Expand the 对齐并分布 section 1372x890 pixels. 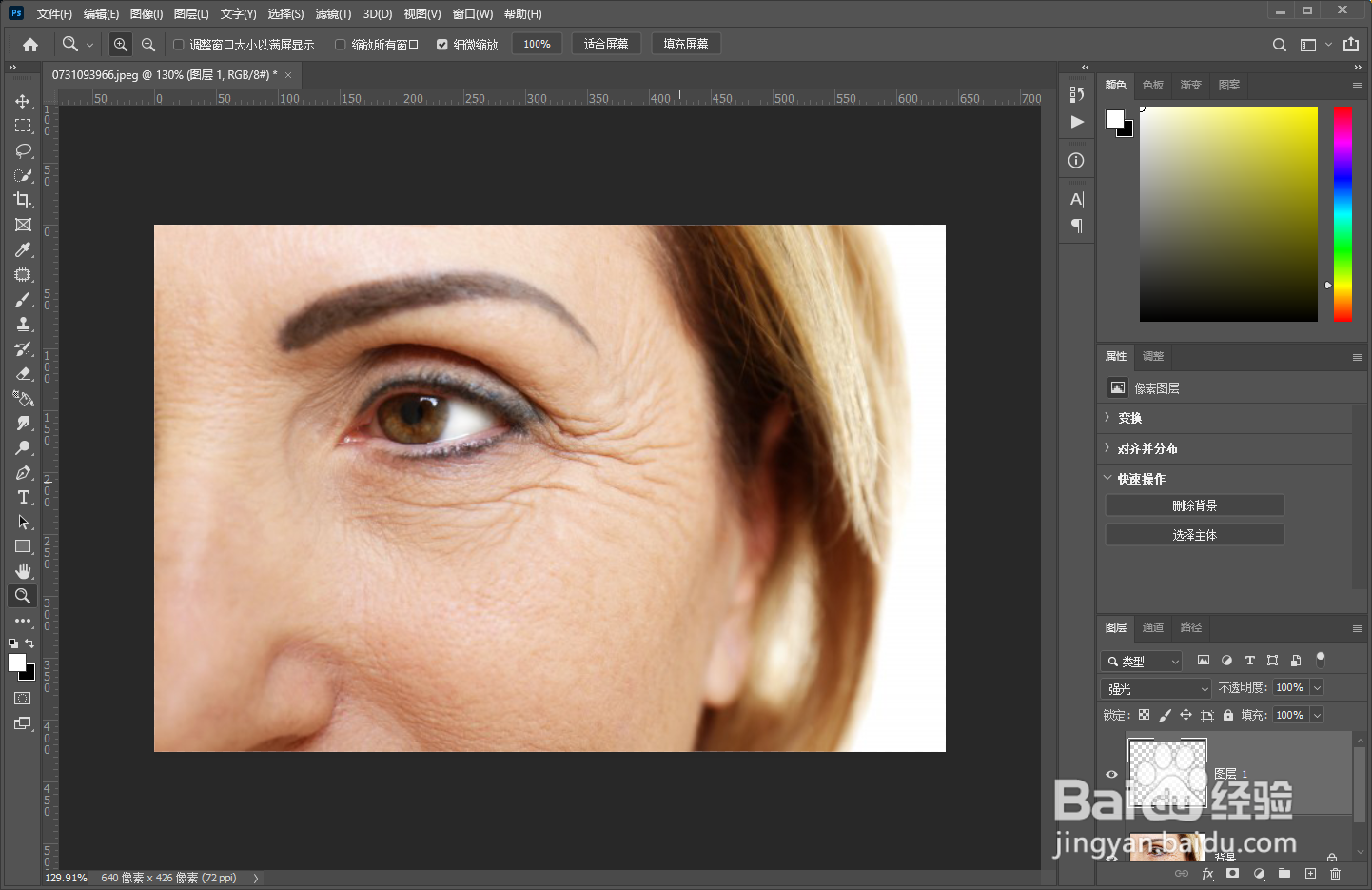[1107, 448]
